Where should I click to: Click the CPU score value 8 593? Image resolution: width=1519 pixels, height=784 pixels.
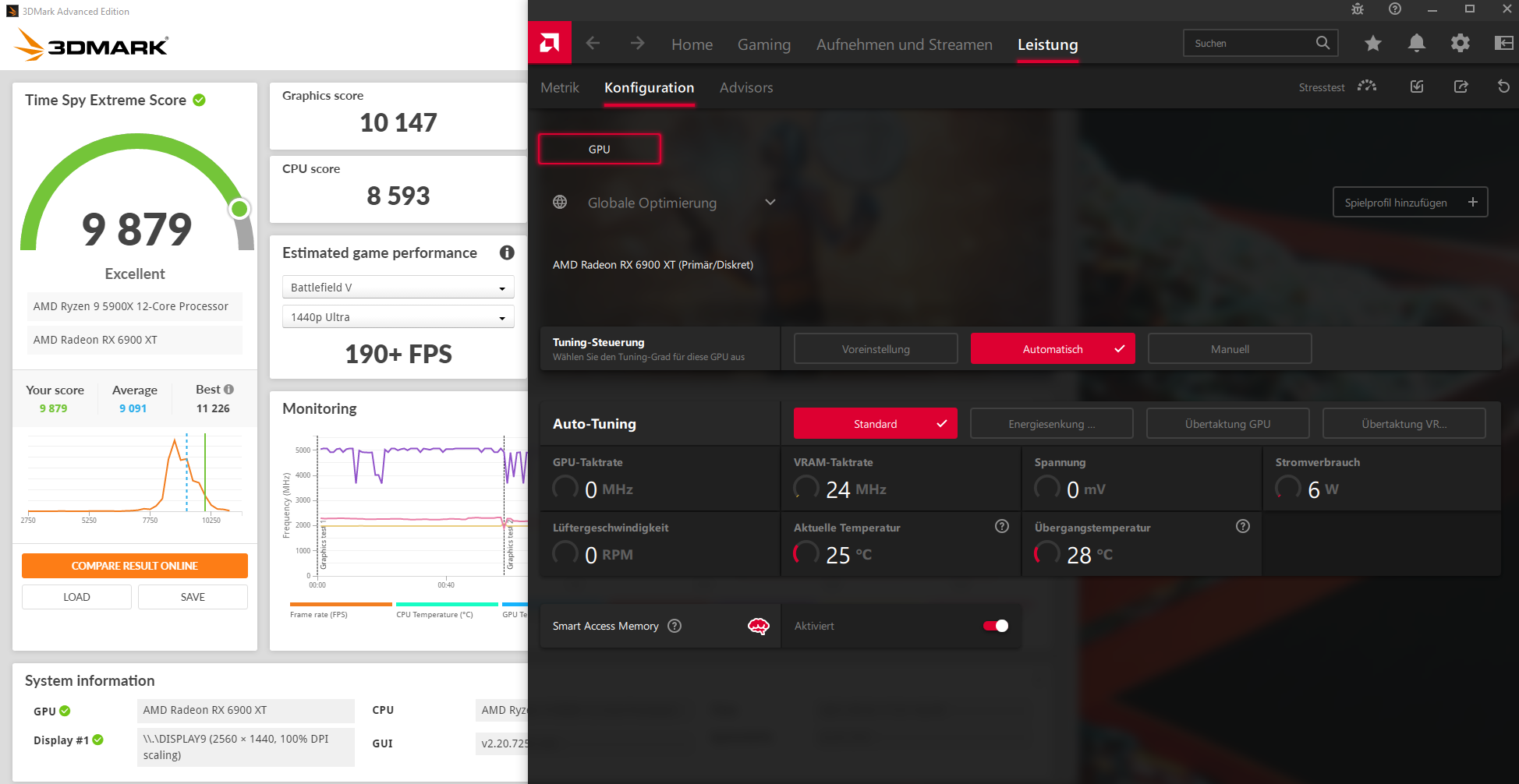tap(398, 196)
